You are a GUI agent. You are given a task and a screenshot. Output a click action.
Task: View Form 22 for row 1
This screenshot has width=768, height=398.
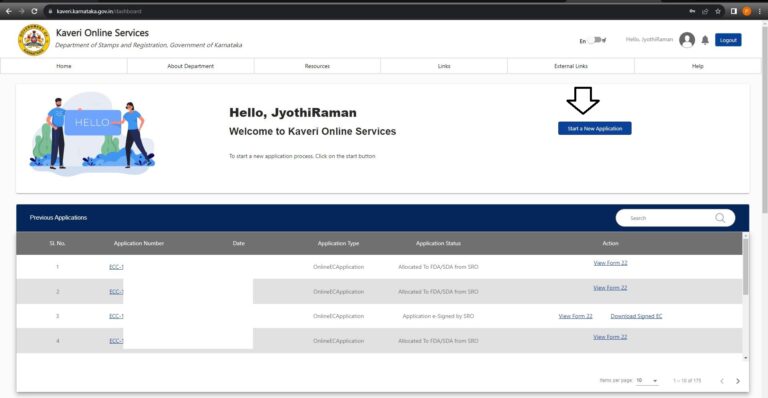click(x=610, y=263)
